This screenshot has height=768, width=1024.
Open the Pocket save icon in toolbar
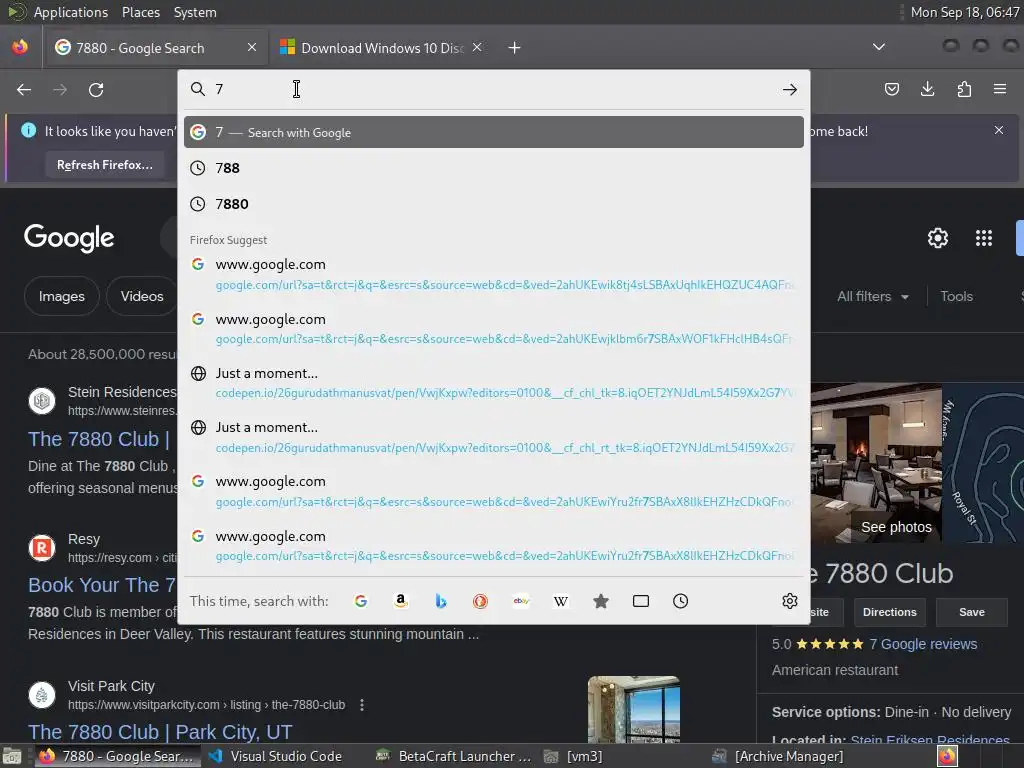point(891,89)
